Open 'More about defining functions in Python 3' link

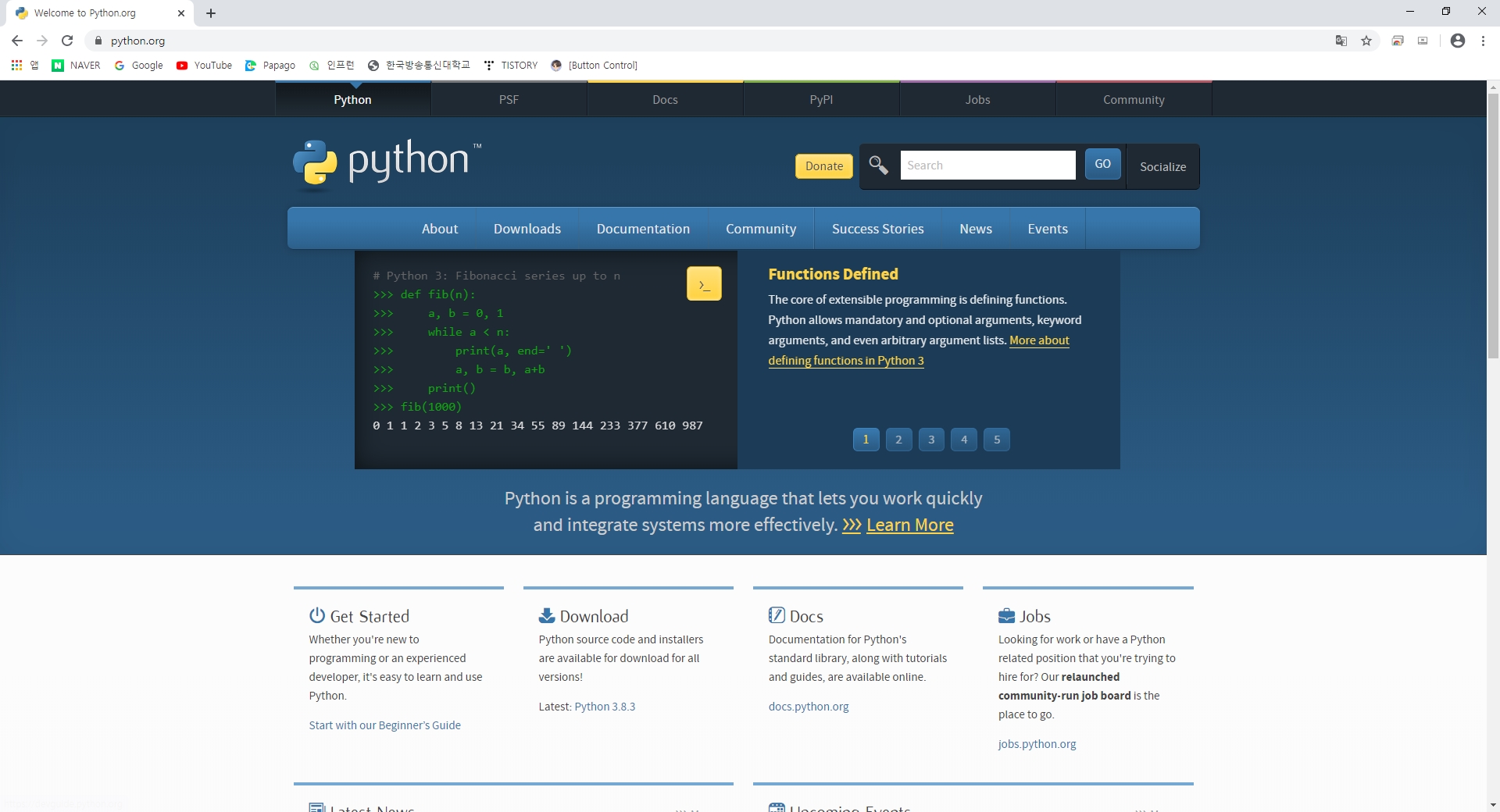(846, 361)
